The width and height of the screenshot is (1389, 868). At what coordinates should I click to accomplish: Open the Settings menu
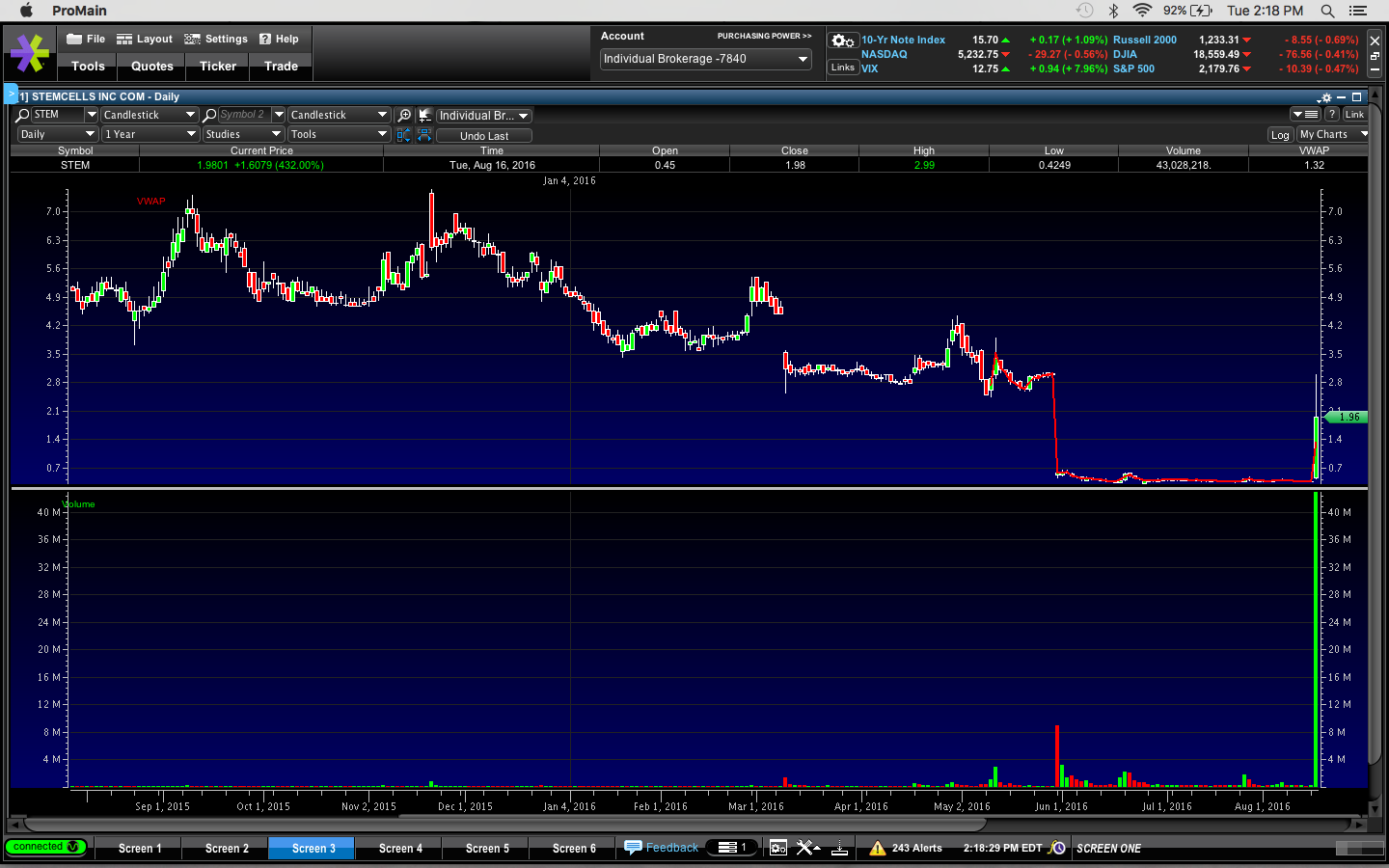(x=216, y=40)
